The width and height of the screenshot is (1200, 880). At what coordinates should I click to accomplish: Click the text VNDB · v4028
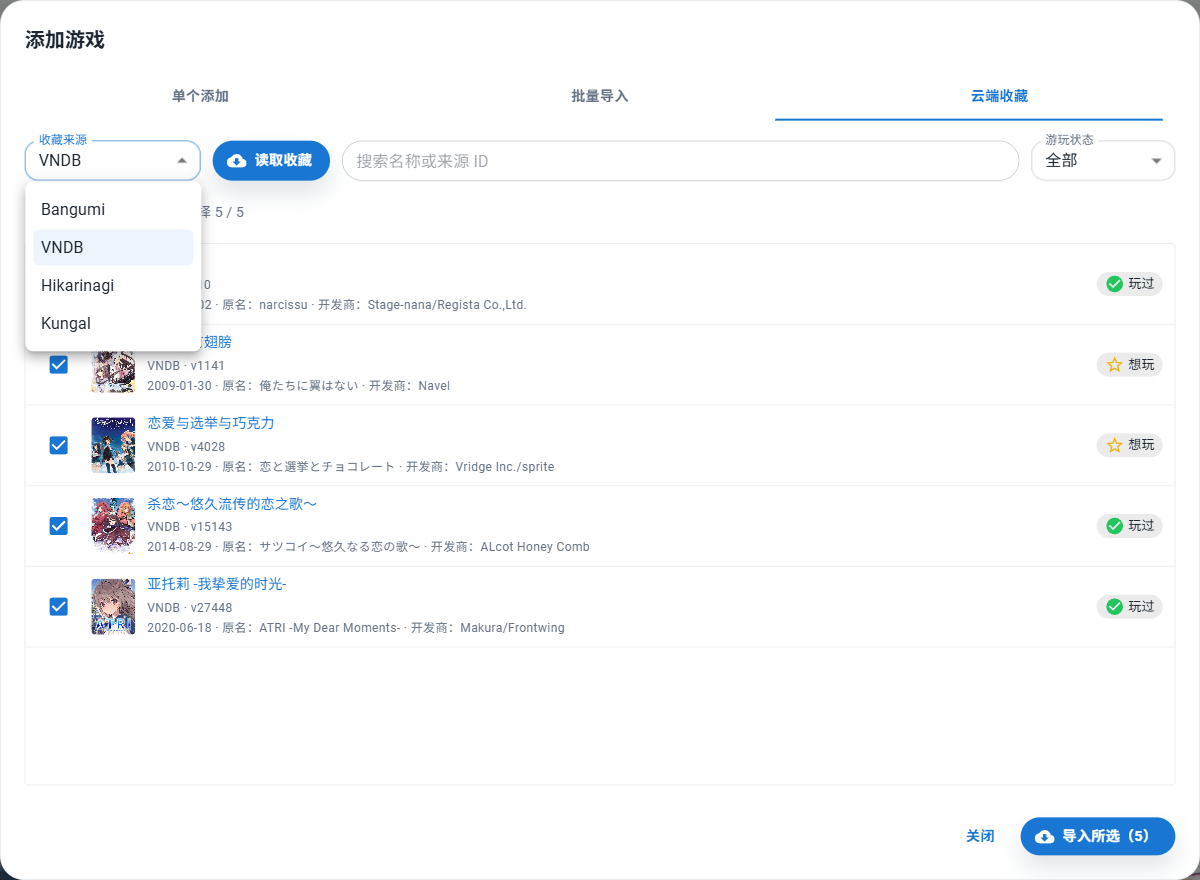[186, 446]
